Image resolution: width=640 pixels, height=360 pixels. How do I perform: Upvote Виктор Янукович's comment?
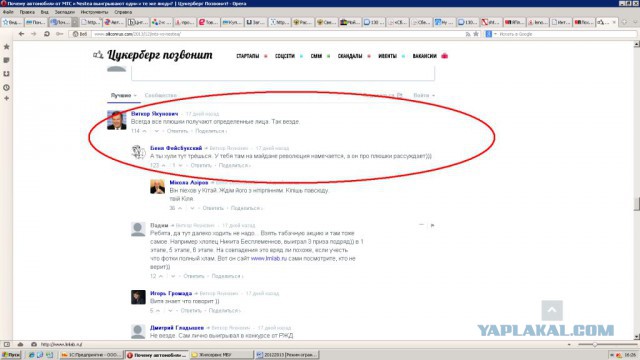pos(144,131)
